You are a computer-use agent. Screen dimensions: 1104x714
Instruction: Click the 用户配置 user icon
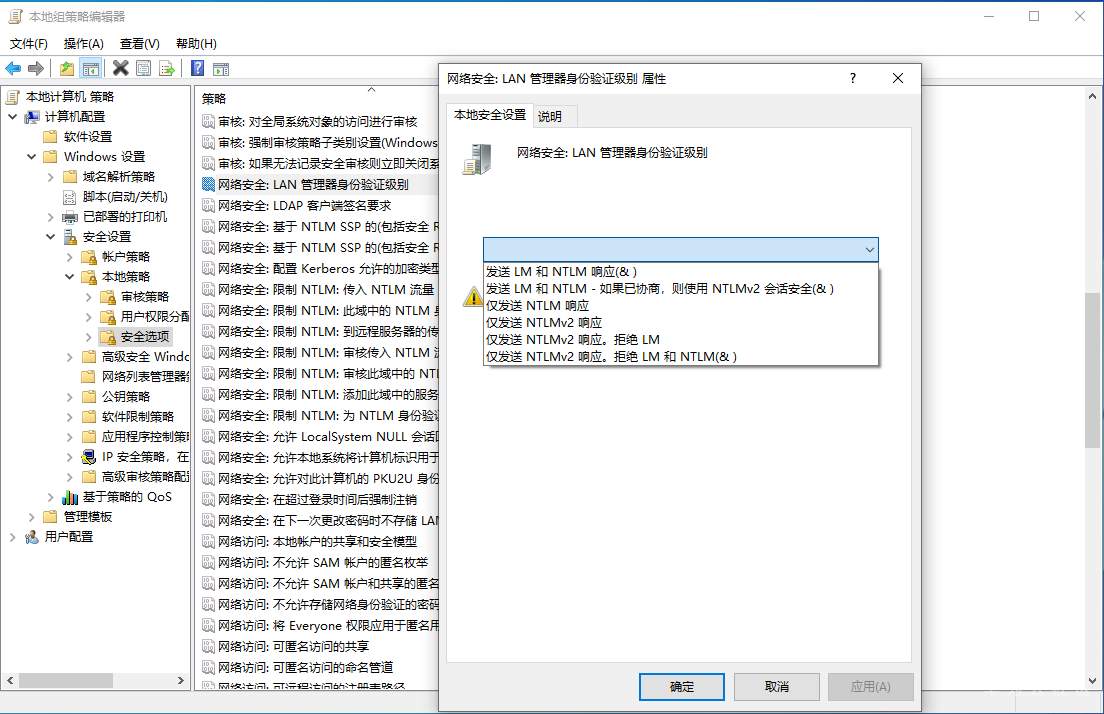[32, 537]
